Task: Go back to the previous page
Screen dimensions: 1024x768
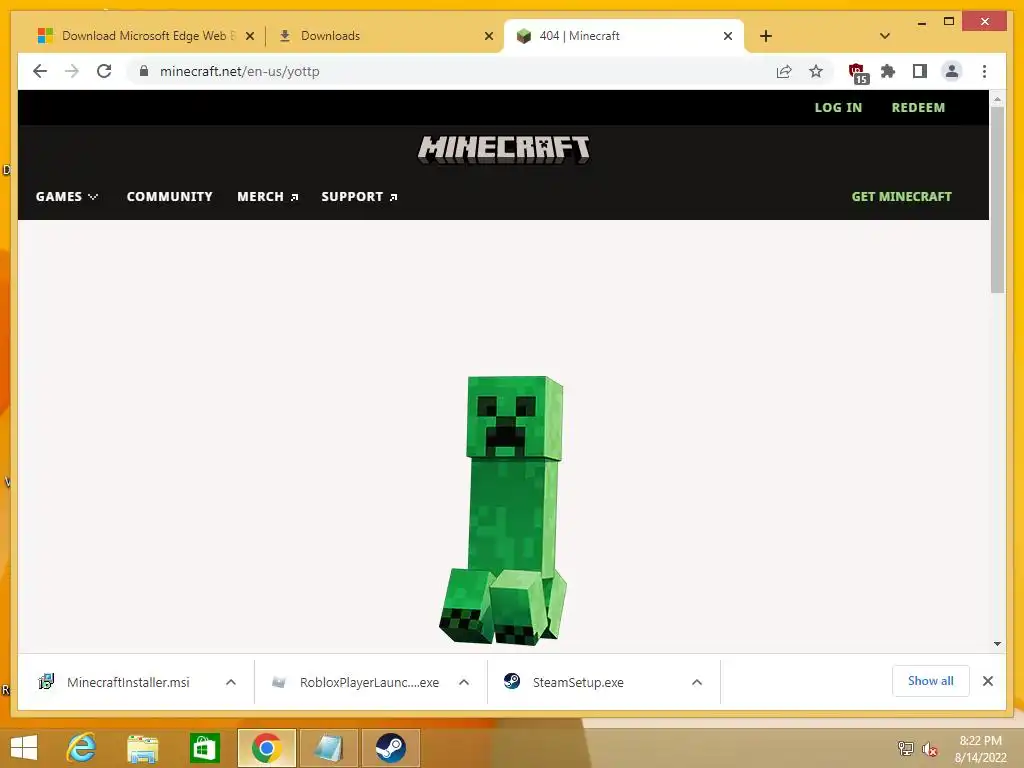Action: coord(40,71)
